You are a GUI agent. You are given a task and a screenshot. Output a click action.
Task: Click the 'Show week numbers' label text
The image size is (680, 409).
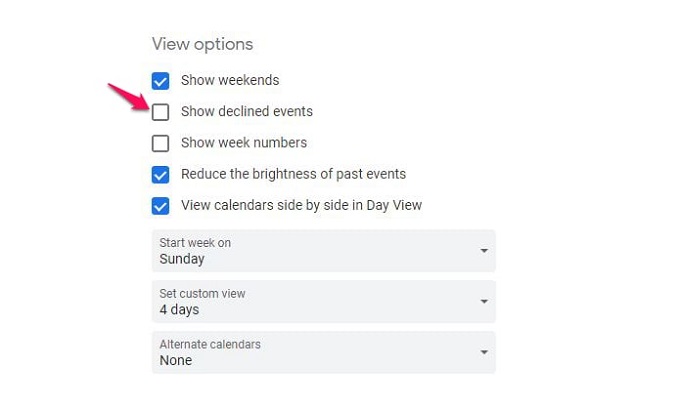244,143
